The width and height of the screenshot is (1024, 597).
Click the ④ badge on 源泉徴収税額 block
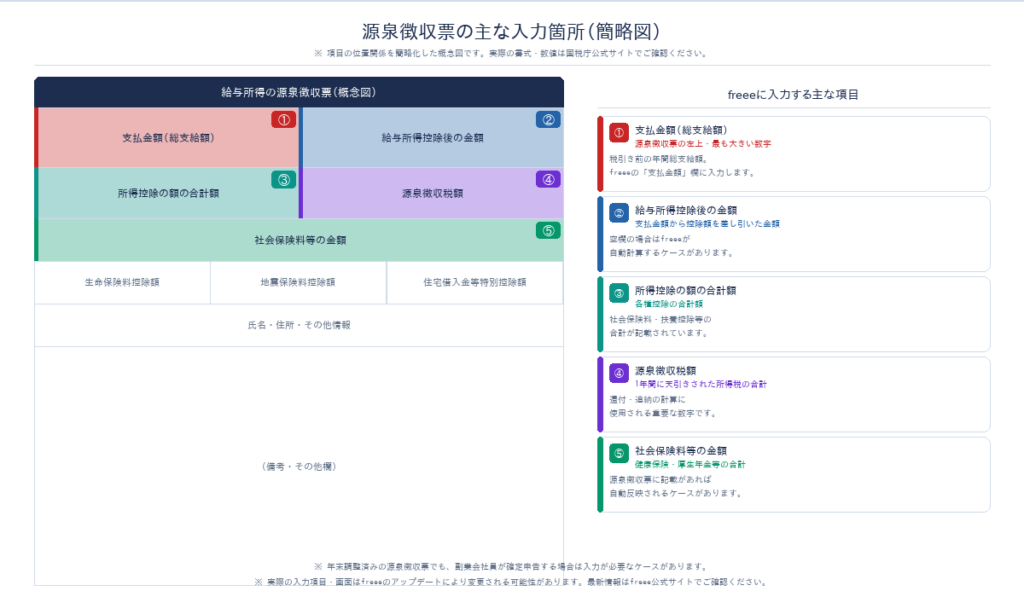(548, 180)
